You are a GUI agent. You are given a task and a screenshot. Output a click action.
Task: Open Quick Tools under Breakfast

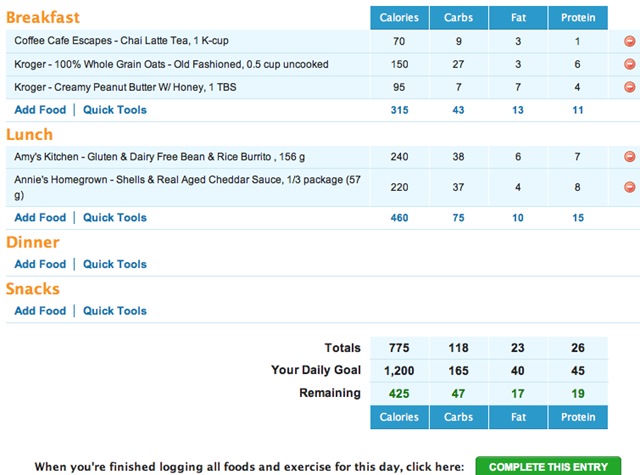114,110
